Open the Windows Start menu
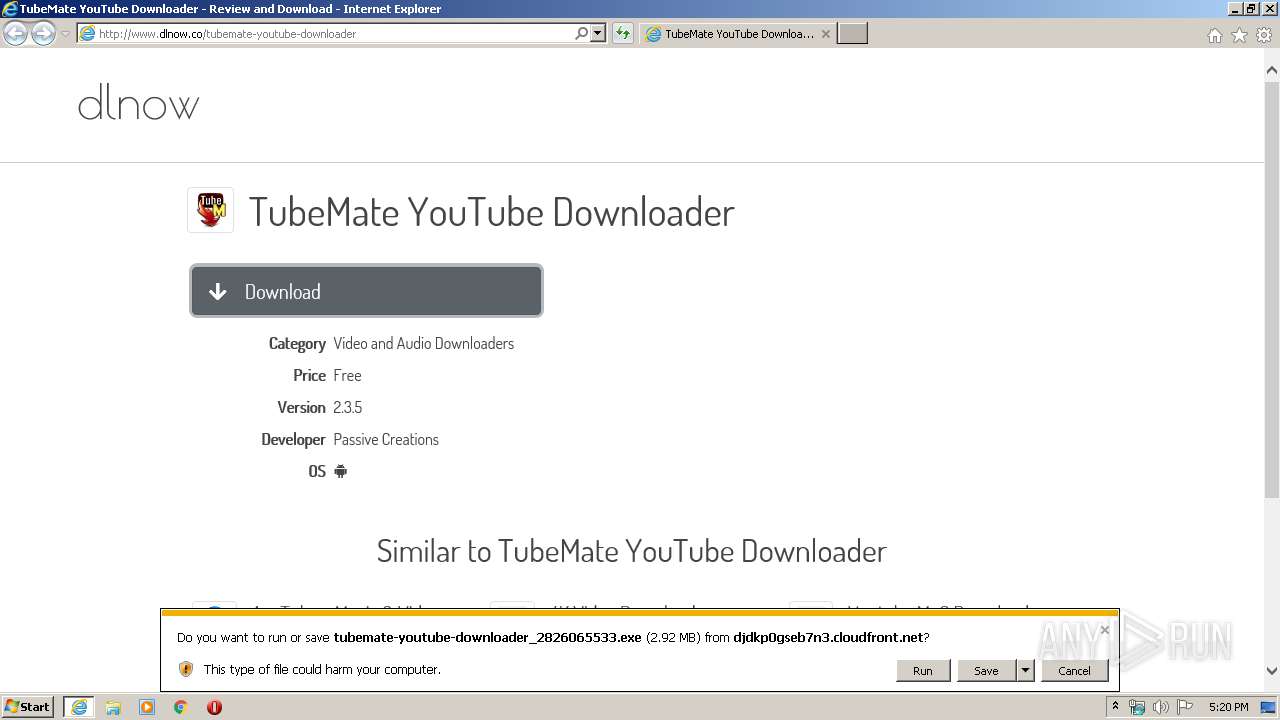This screenshot has width=1280, height=720. point(28,706)
